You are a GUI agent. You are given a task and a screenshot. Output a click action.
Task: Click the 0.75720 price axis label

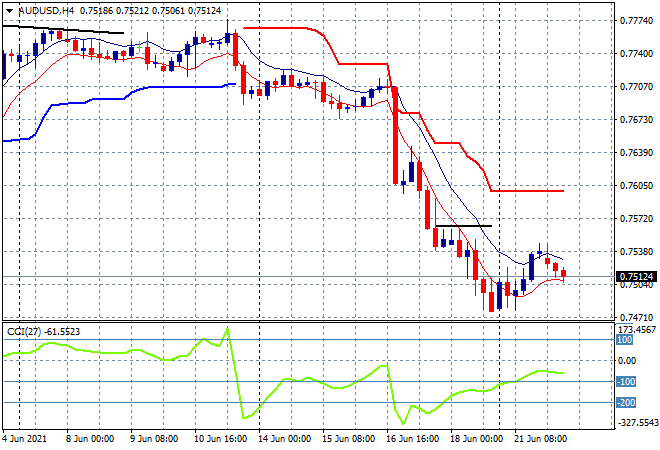(636, 218)
